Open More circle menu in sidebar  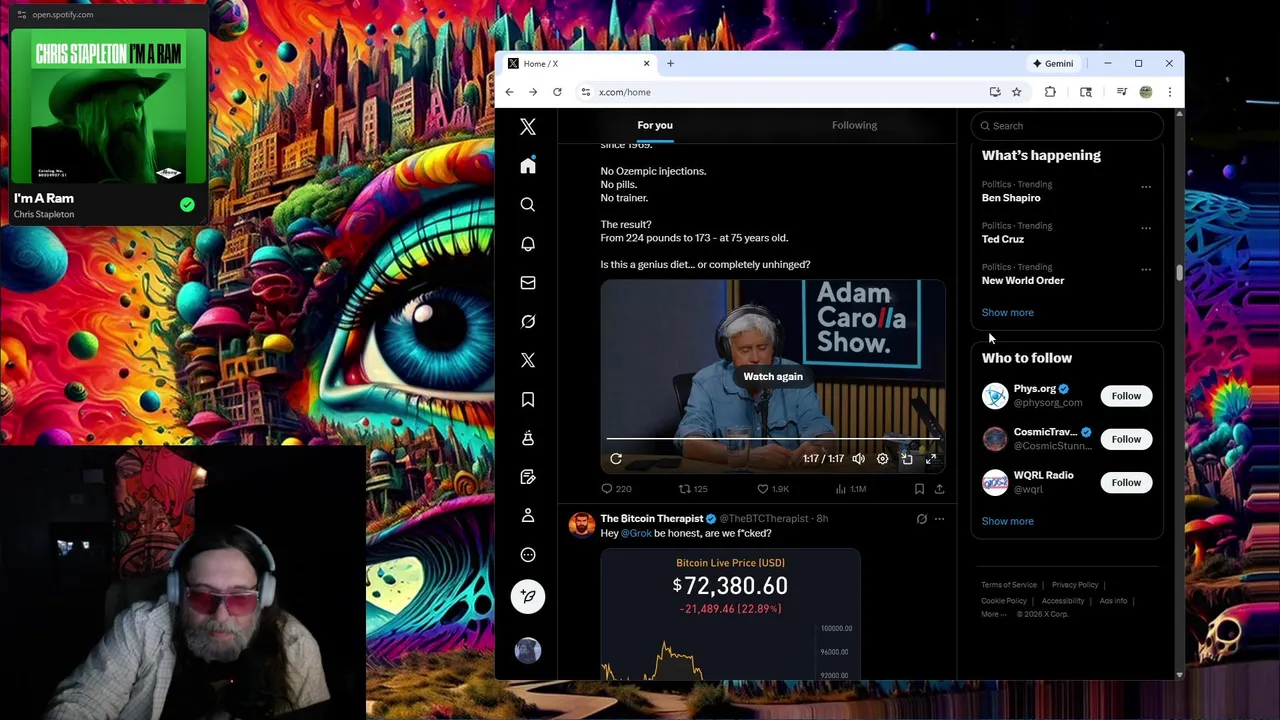pos(528,555)
